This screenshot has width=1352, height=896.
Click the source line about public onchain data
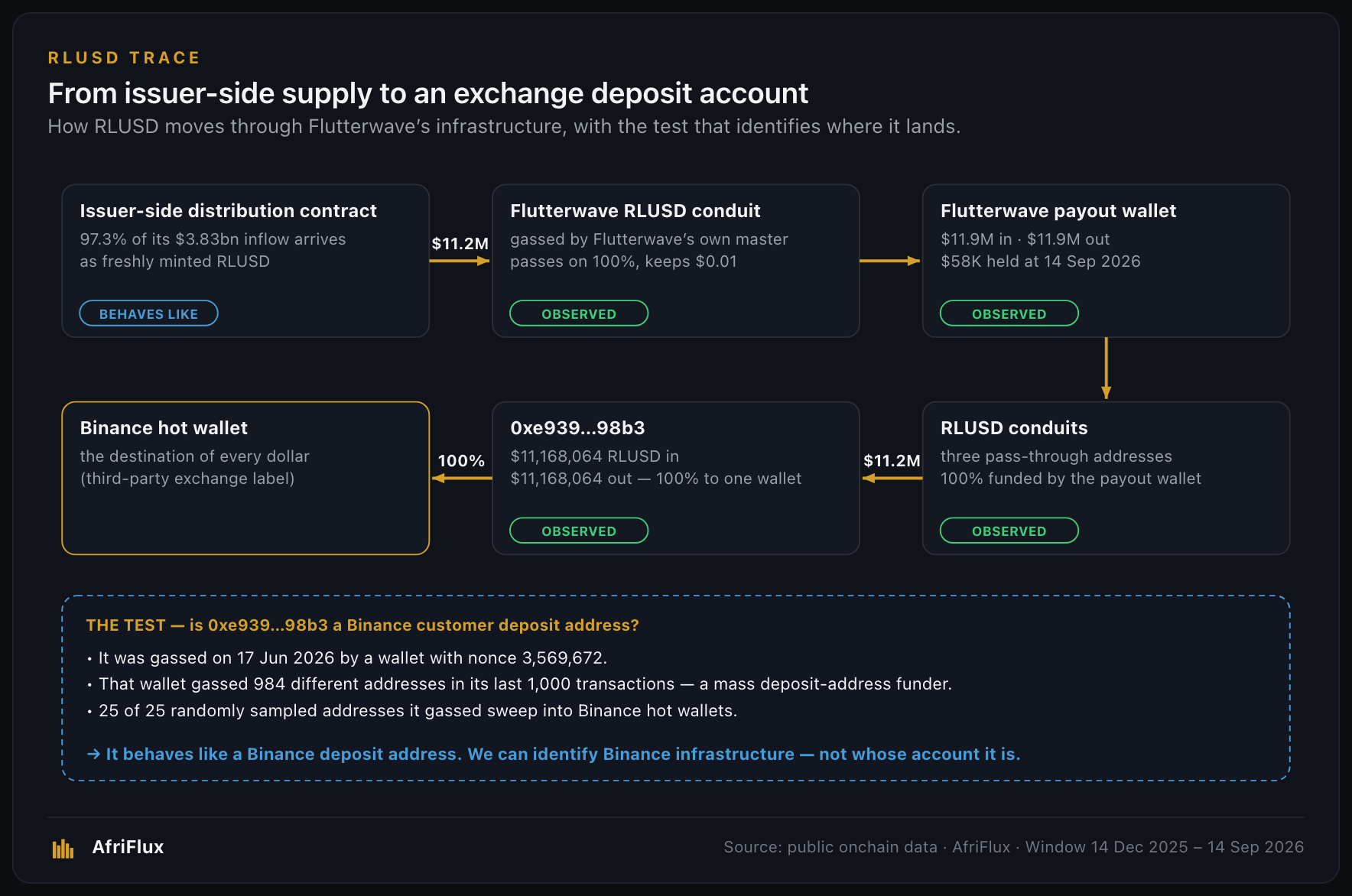click(1013, 847)
